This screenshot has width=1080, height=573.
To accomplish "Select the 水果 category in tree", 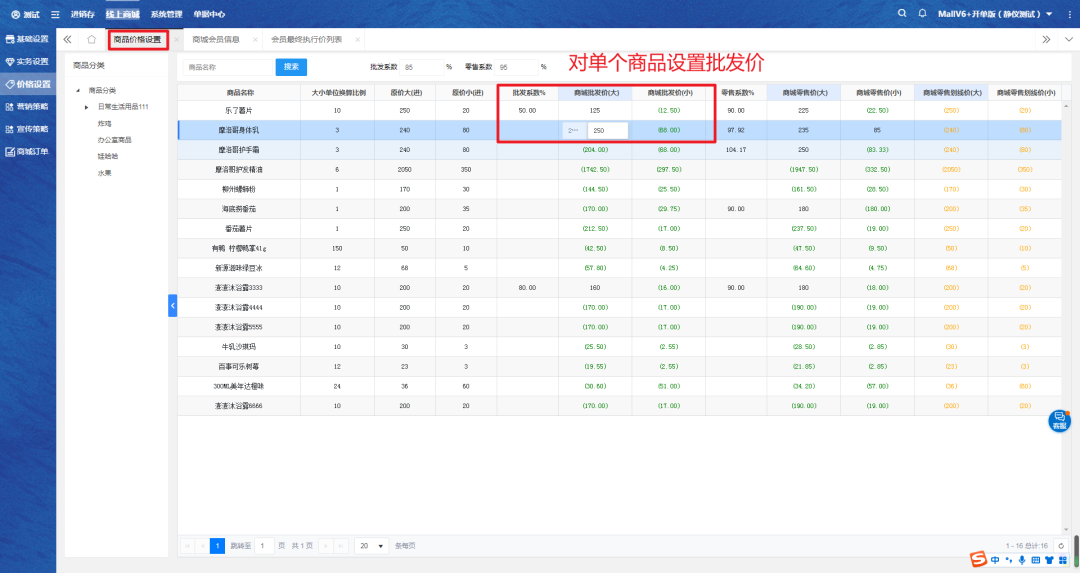I will [x=104, y=172].
